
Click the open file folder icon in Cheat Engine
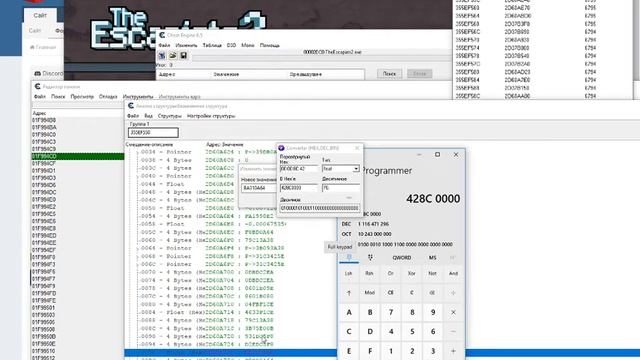click(x=173, y=56)
